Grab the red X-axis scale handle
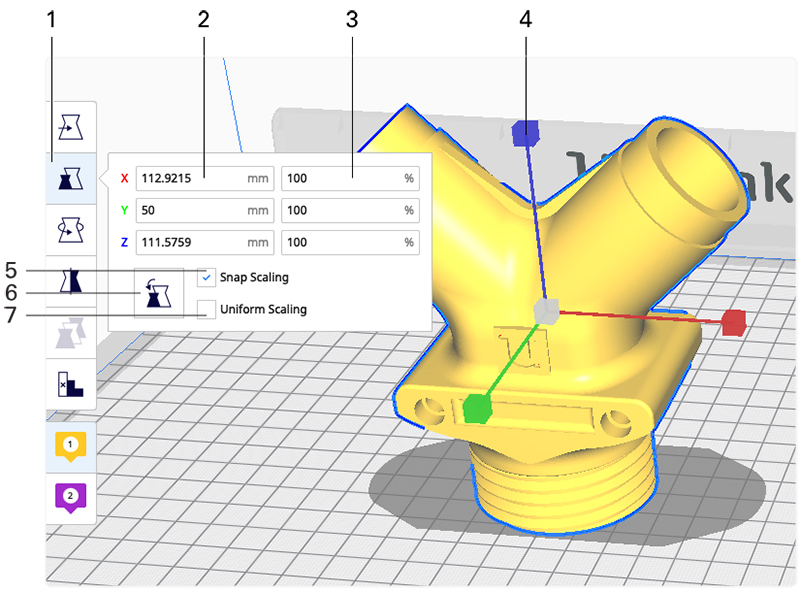This screenshot has width=800, height=592. tap(733, 321)
